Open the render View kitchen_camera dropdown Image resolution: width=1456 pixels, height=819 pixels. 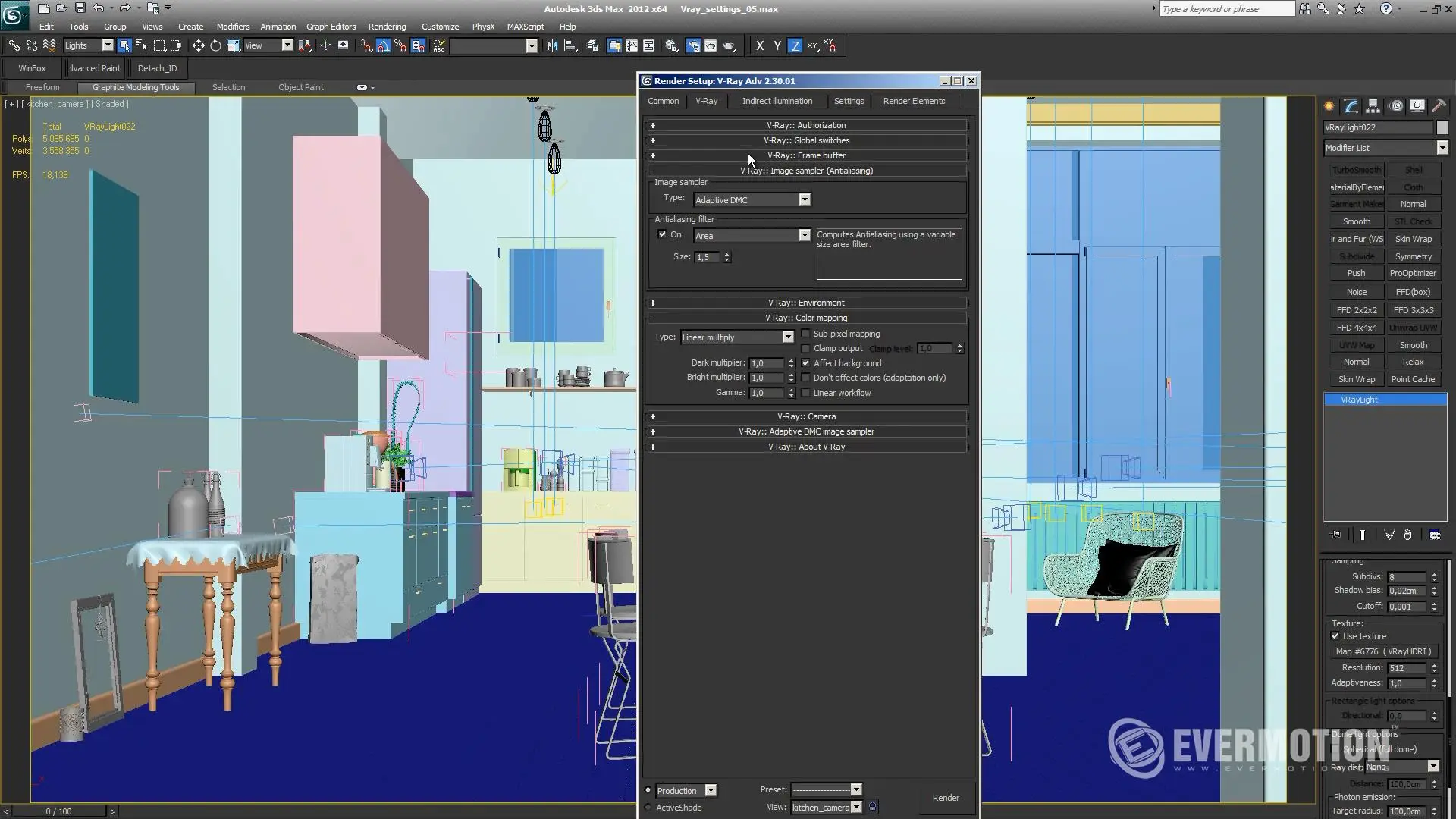pyautogui.click(x=826, y=808)
